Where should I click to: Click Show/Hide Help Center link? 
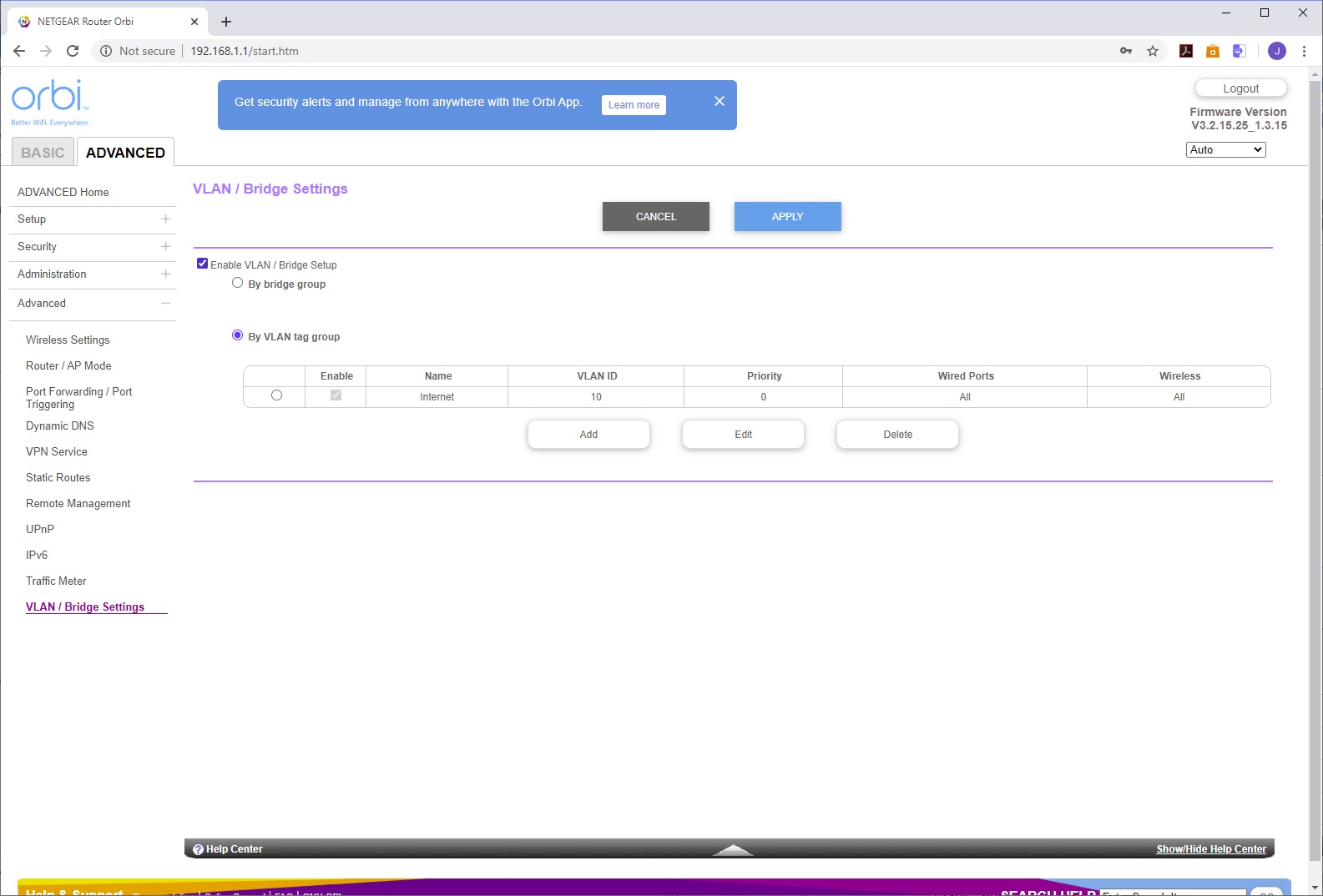(x=1211, y=849)
